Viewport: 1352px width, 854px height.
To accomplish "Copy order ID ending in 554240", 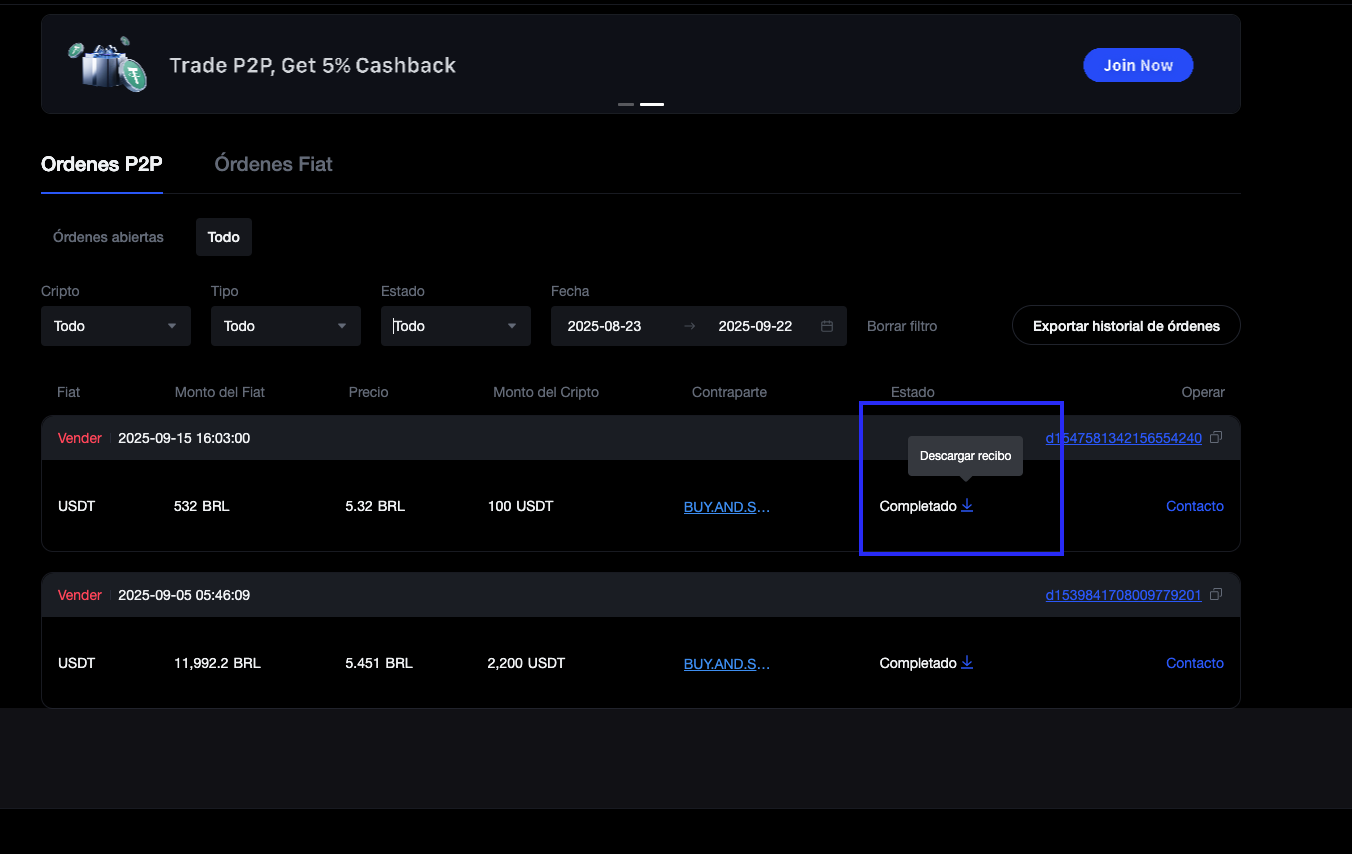I will coord(1216,438).
